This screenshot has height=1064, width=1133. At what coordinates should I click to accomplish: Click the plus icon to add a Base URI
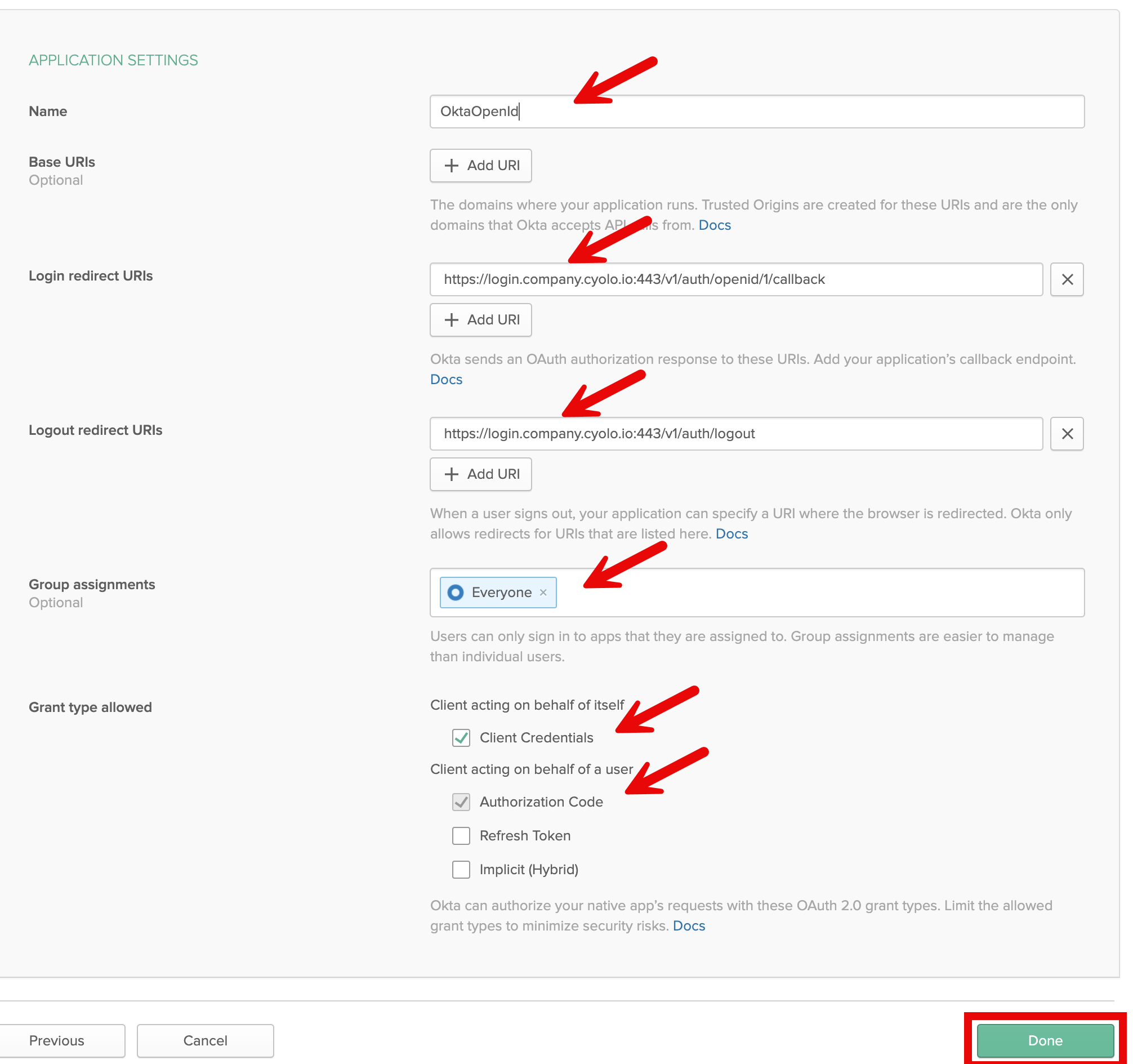tap(453, 166)
